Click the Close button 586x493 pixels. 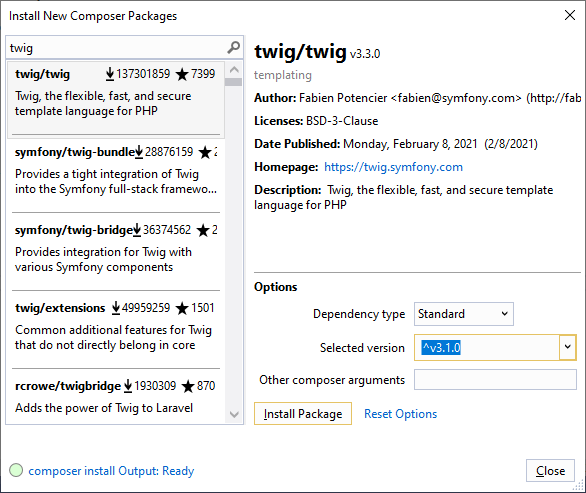(550, 471)
